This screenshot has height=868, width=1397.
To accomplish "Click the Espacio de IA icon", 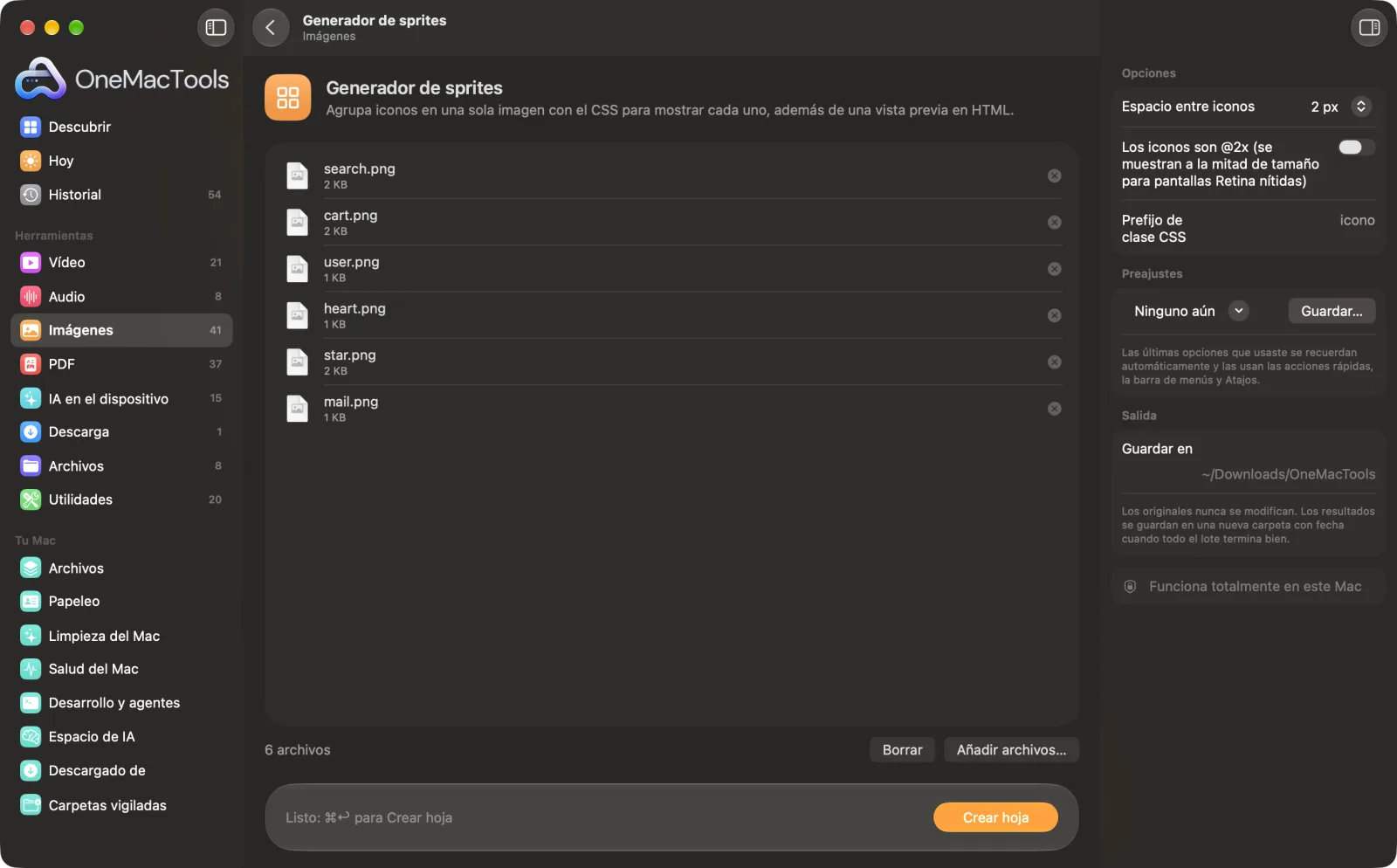I will [x=31, y=737].
